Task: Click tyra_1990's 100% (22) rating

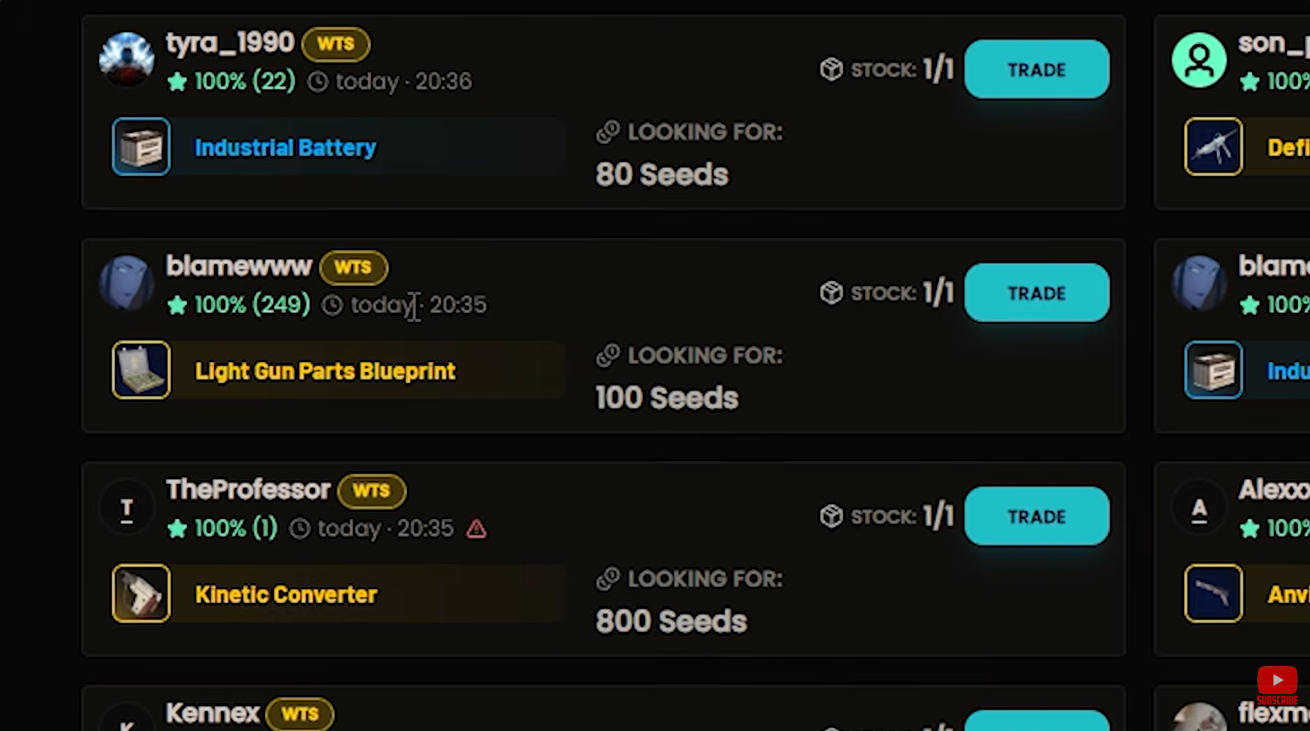Action: (232, 81)
